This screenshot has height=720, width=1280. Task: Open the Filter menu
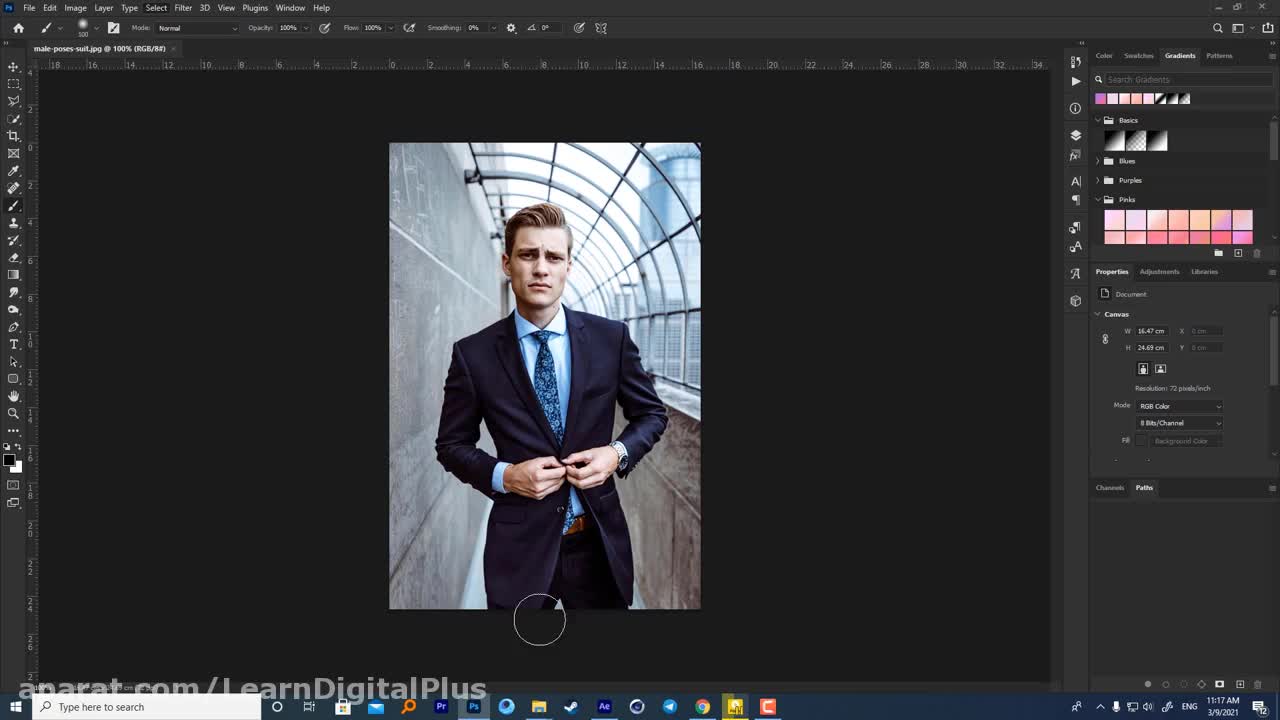click(x=183, y=8)
